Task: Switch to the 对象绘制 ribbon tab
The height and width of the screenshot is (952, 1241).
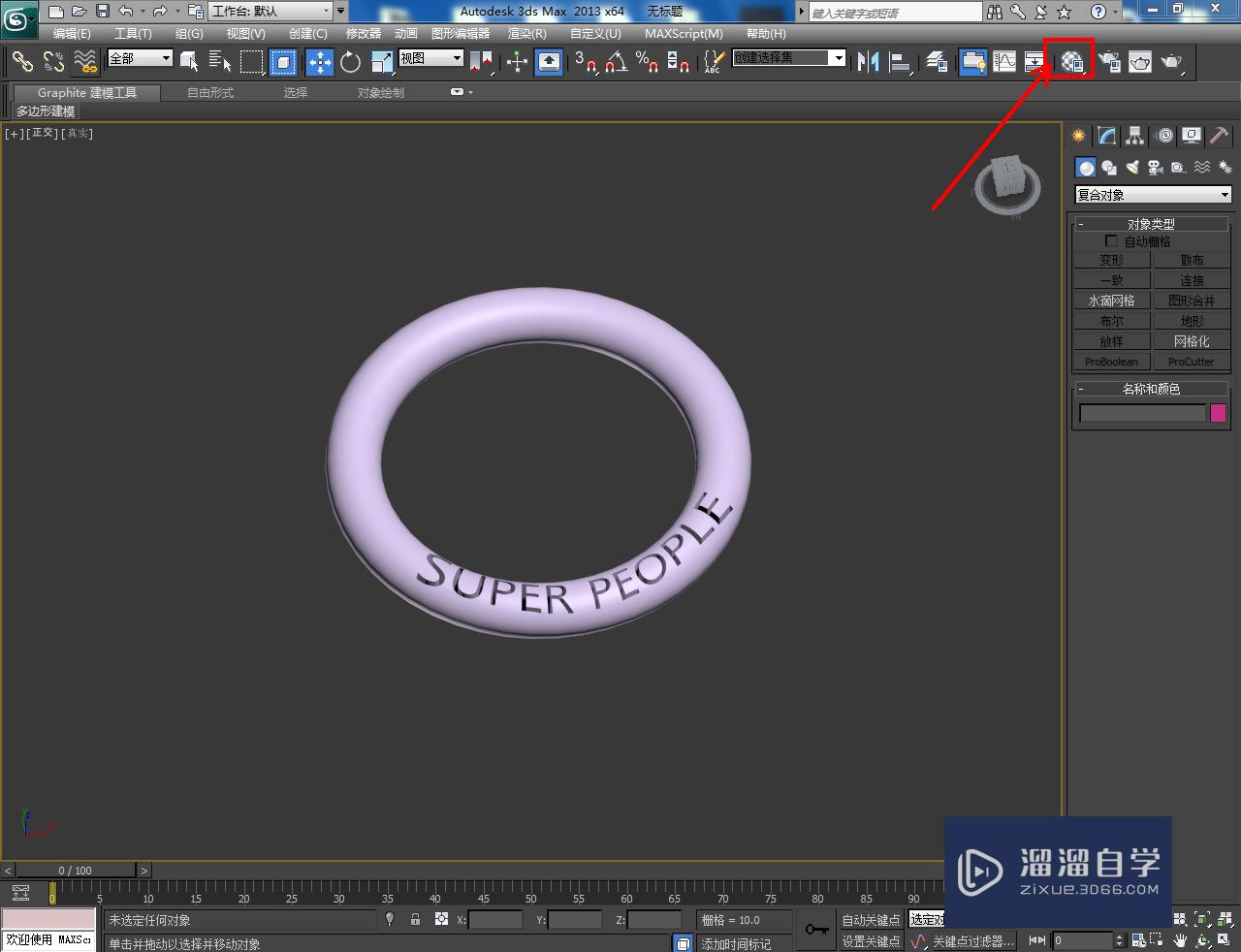Action: point(380,92)
